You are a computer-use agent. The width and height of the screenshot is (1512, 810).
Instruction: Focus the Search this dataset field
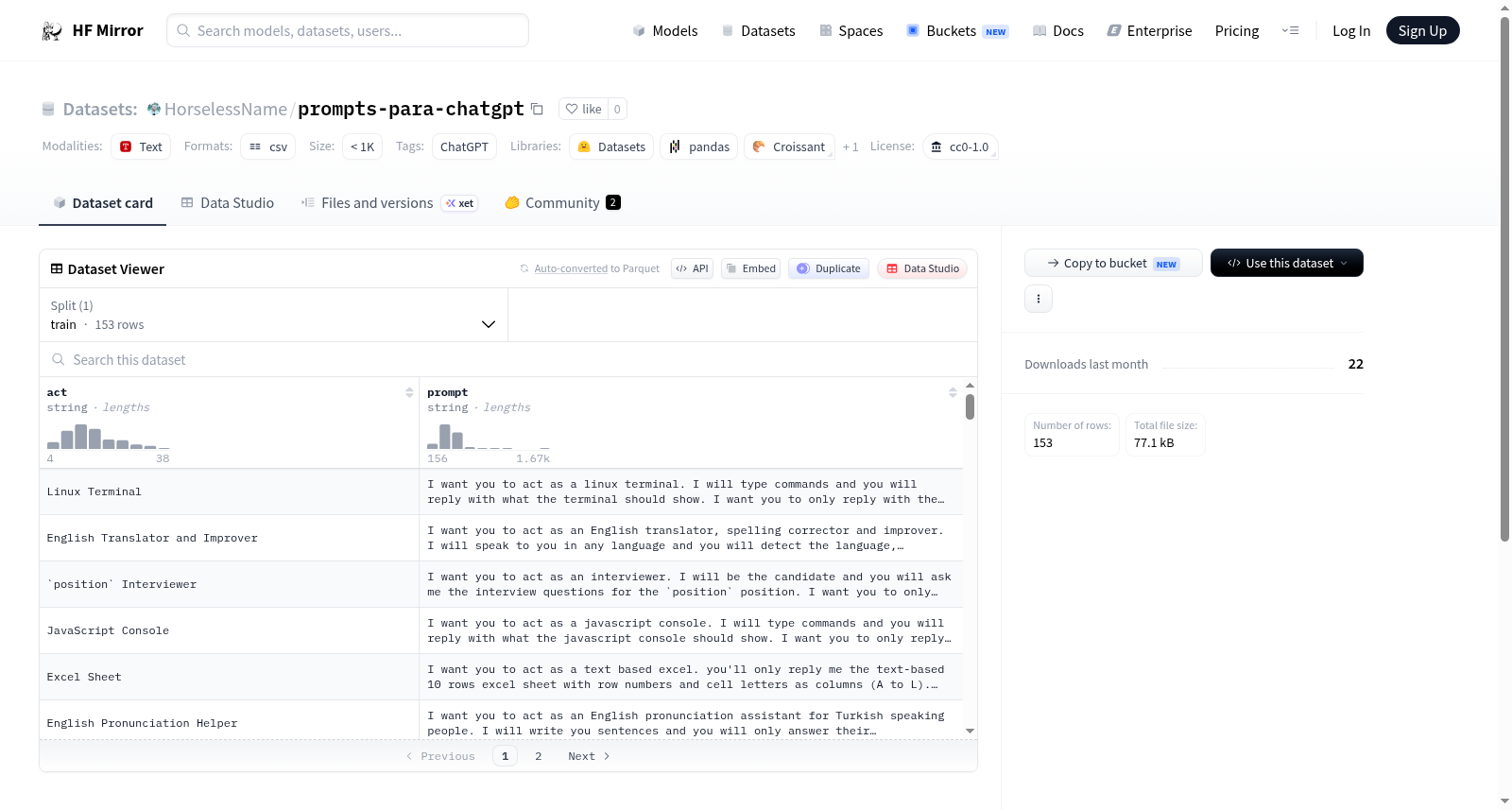[508, 359]
